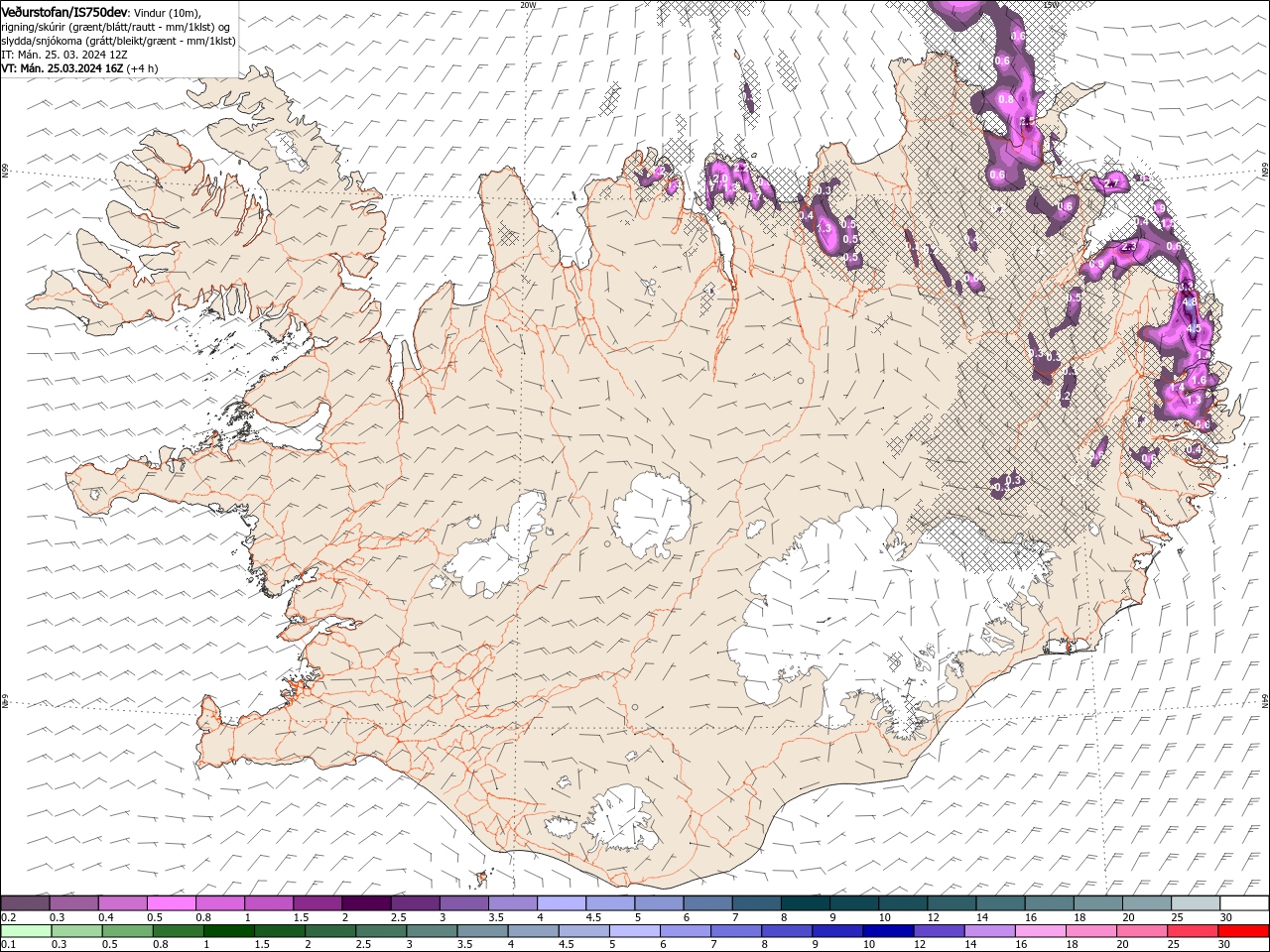Select the darkest purple 2 swatch in upper legend
The image size is (1270, 952).
point(366,903)
